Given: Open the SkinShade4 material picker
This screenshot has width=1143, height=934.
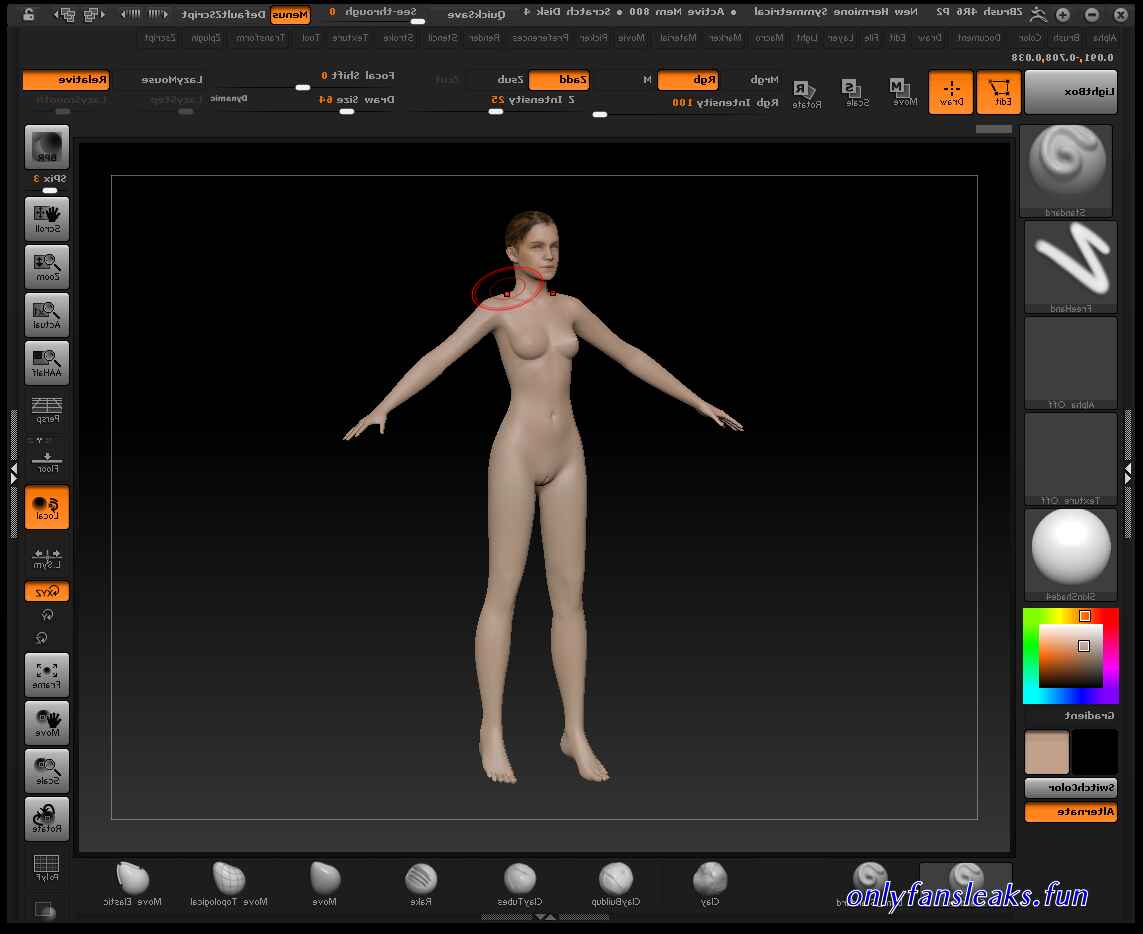Looking at the screenshot, I should (x=1071, y=555).
